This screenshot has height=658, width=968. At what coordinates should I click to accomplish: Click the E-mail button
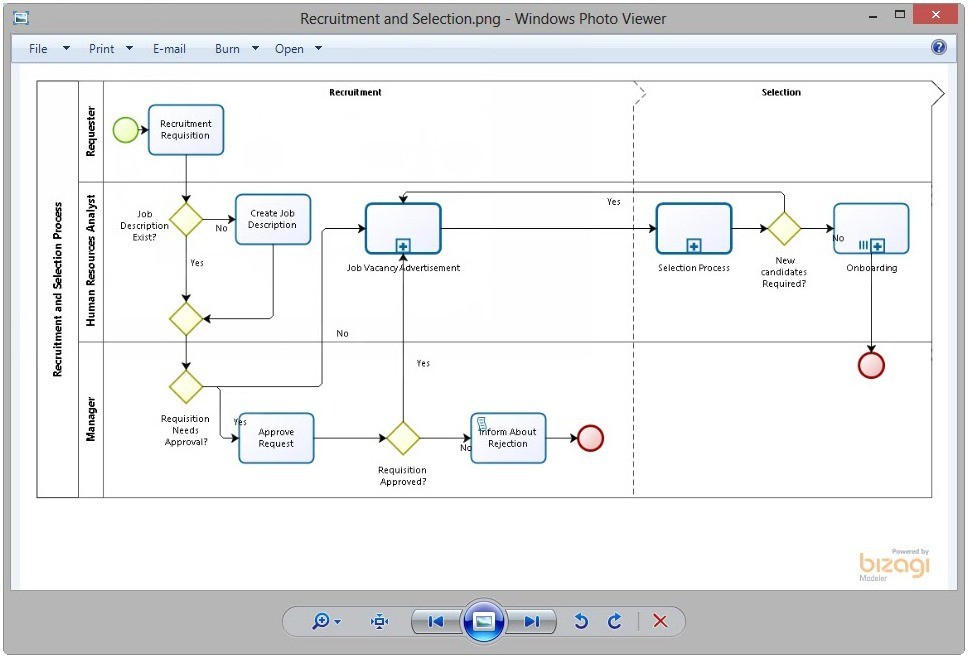tap(169, 49)
